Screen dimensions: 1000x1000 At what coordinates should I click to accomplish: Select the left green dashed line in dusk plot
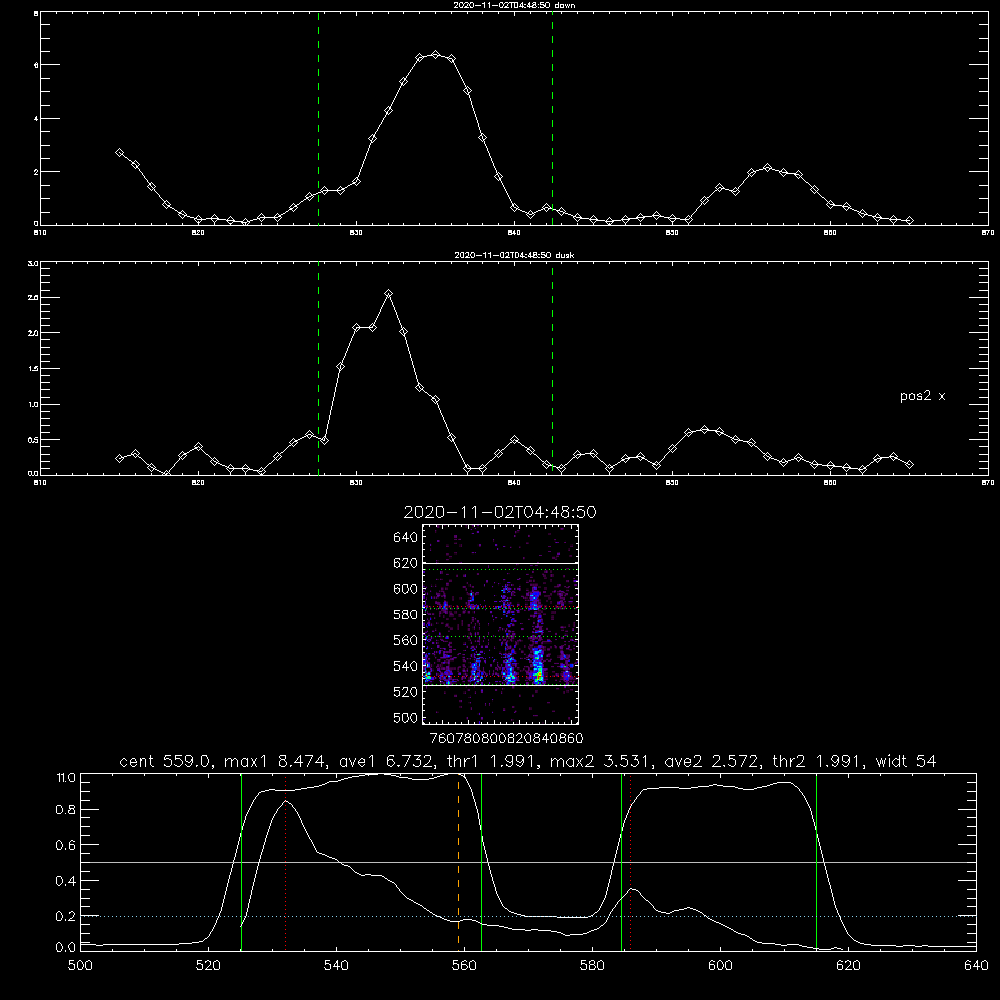coord(318,368)
